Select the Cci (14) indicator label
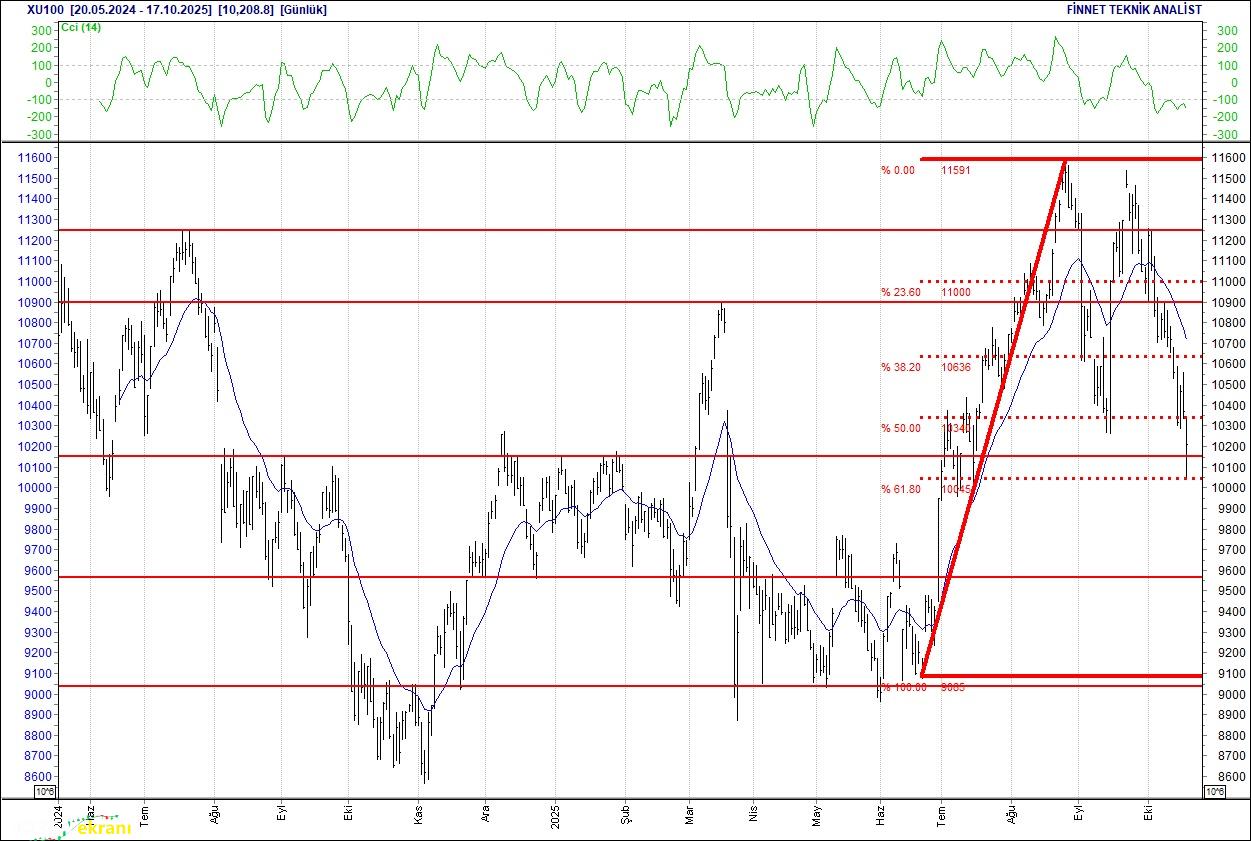The height and width of the screenshot is (841, 1251). 81,27
